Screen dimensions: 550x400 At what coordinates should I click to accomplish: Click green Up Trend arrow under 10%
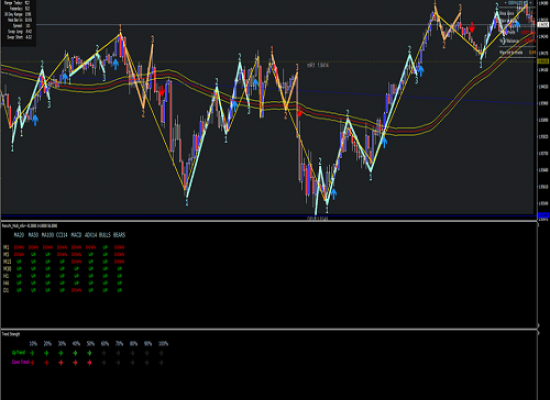(32, 353)
